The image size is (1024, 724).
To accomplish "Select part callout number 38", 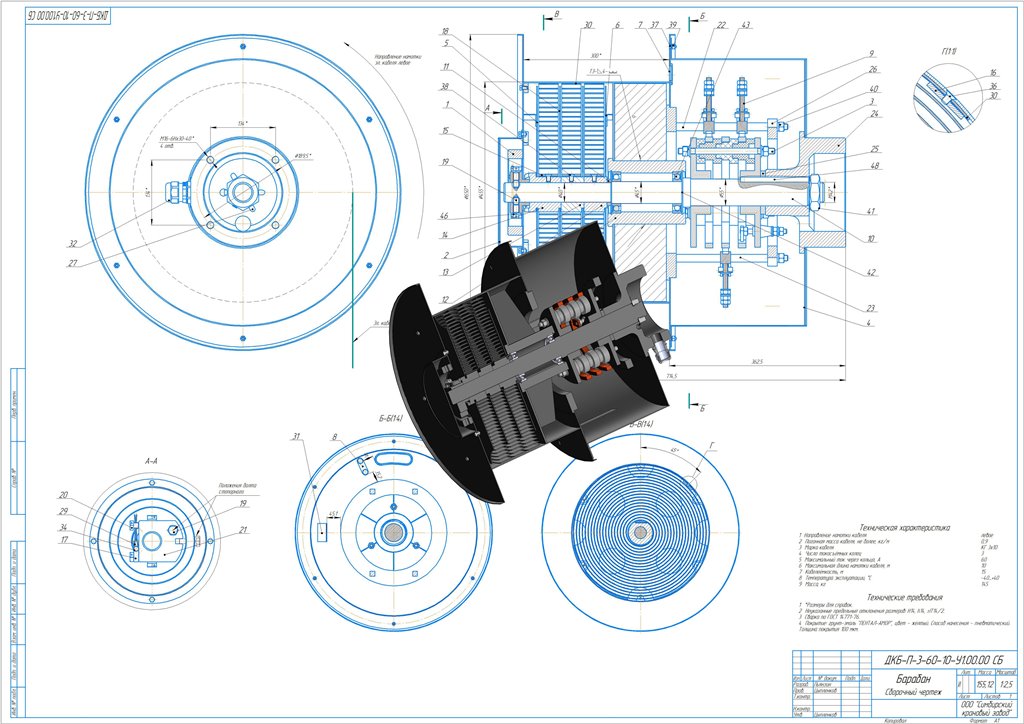I will tap(445, 86).
